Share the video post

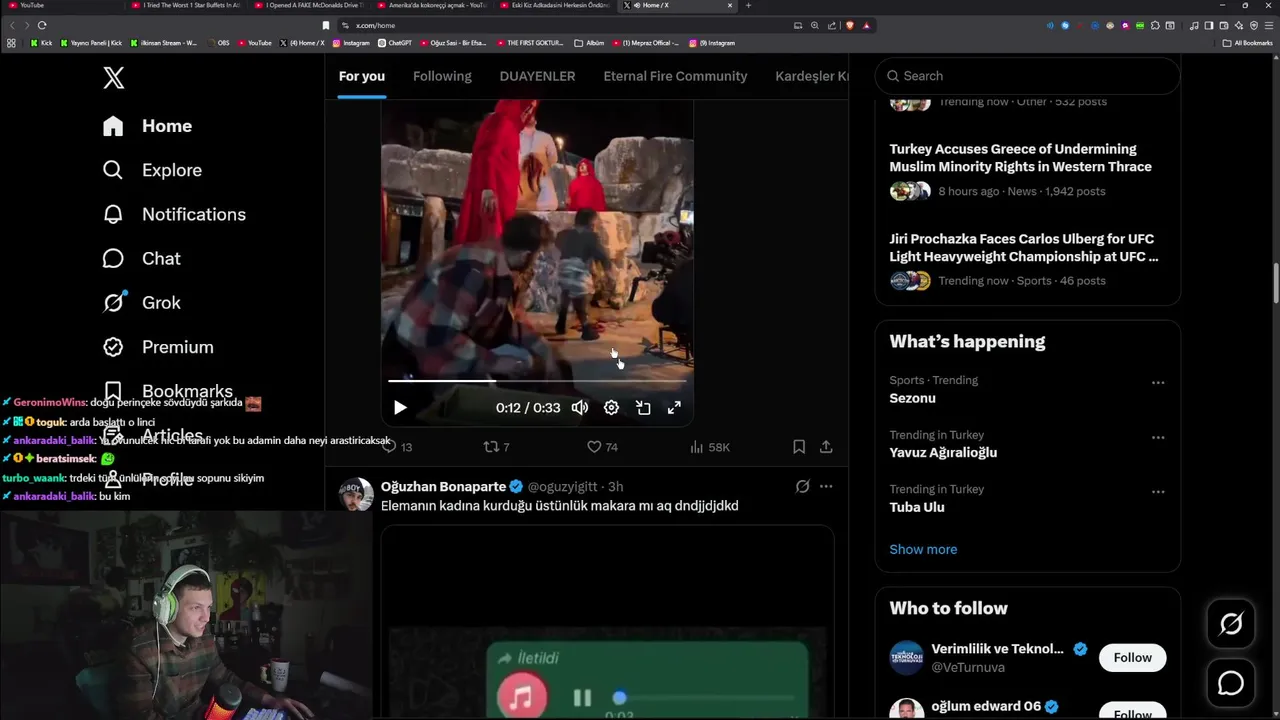point(826,447)
